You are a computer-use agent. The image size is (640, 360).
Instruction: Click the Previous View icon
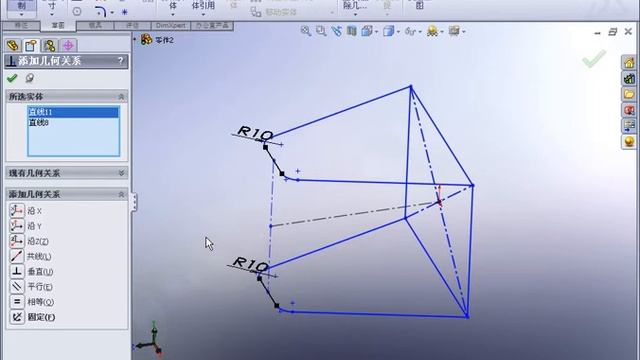[336, 31]
